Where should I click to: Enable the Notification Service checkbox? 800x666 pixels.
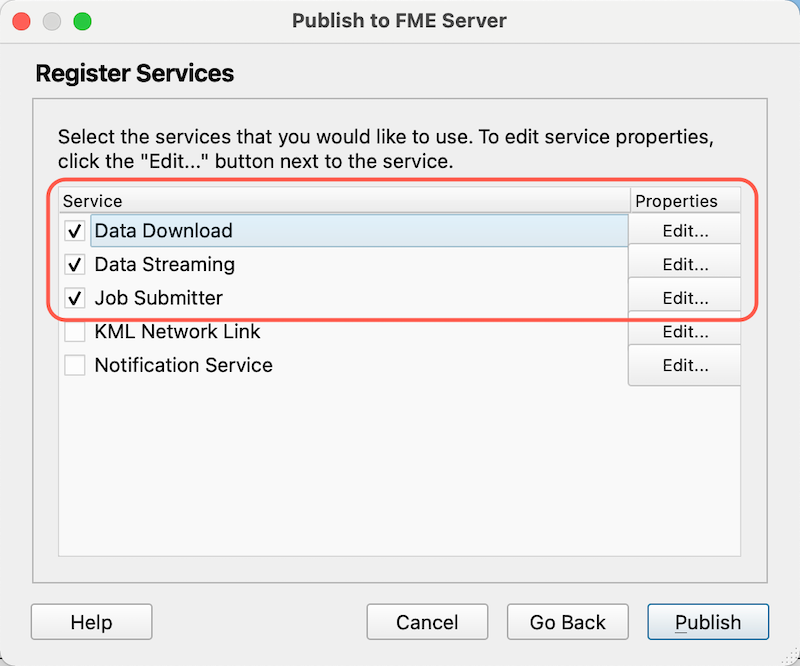point(74,365)
